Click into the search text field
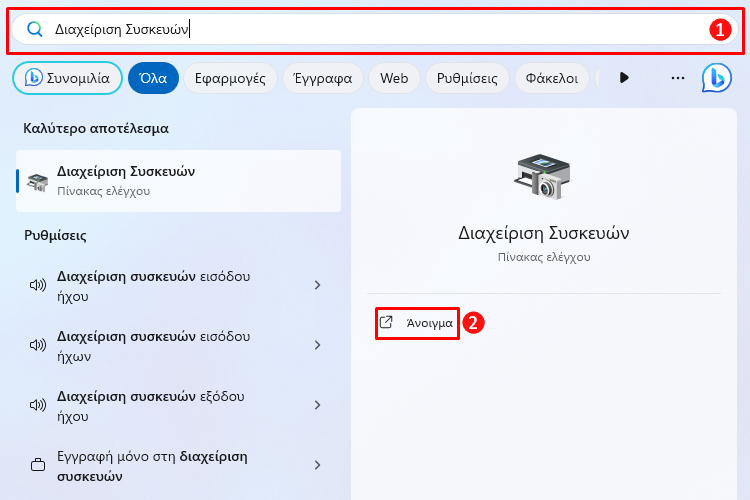750x500 pixels. [375, 29]
